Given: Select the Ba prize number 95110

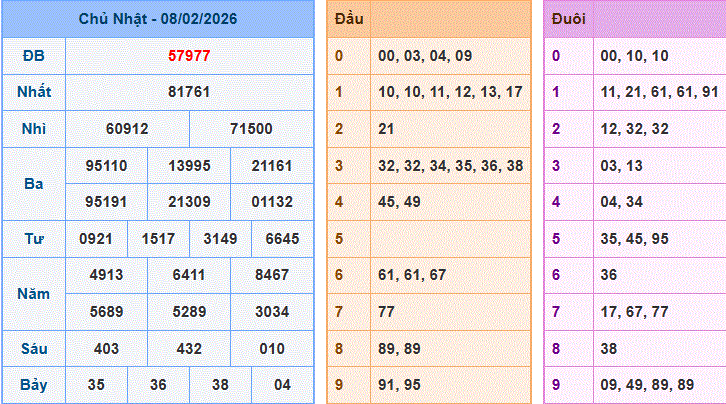Looking at the screenshot, I should tap(106, 166).
